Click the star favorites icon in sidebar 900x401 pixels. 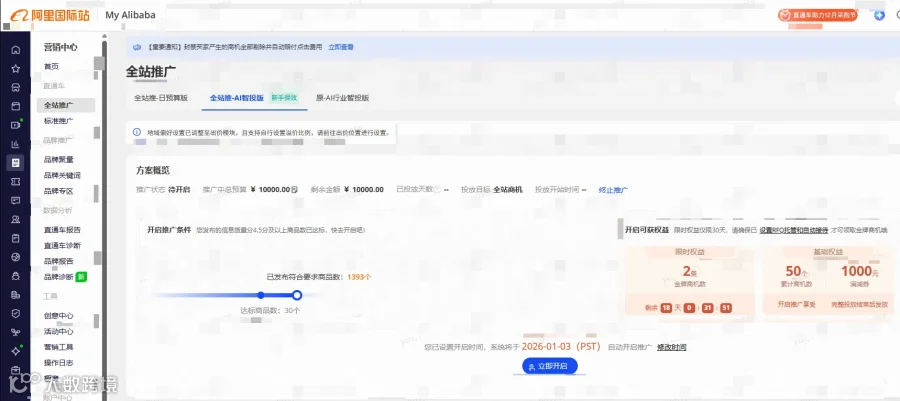[15, 68]
